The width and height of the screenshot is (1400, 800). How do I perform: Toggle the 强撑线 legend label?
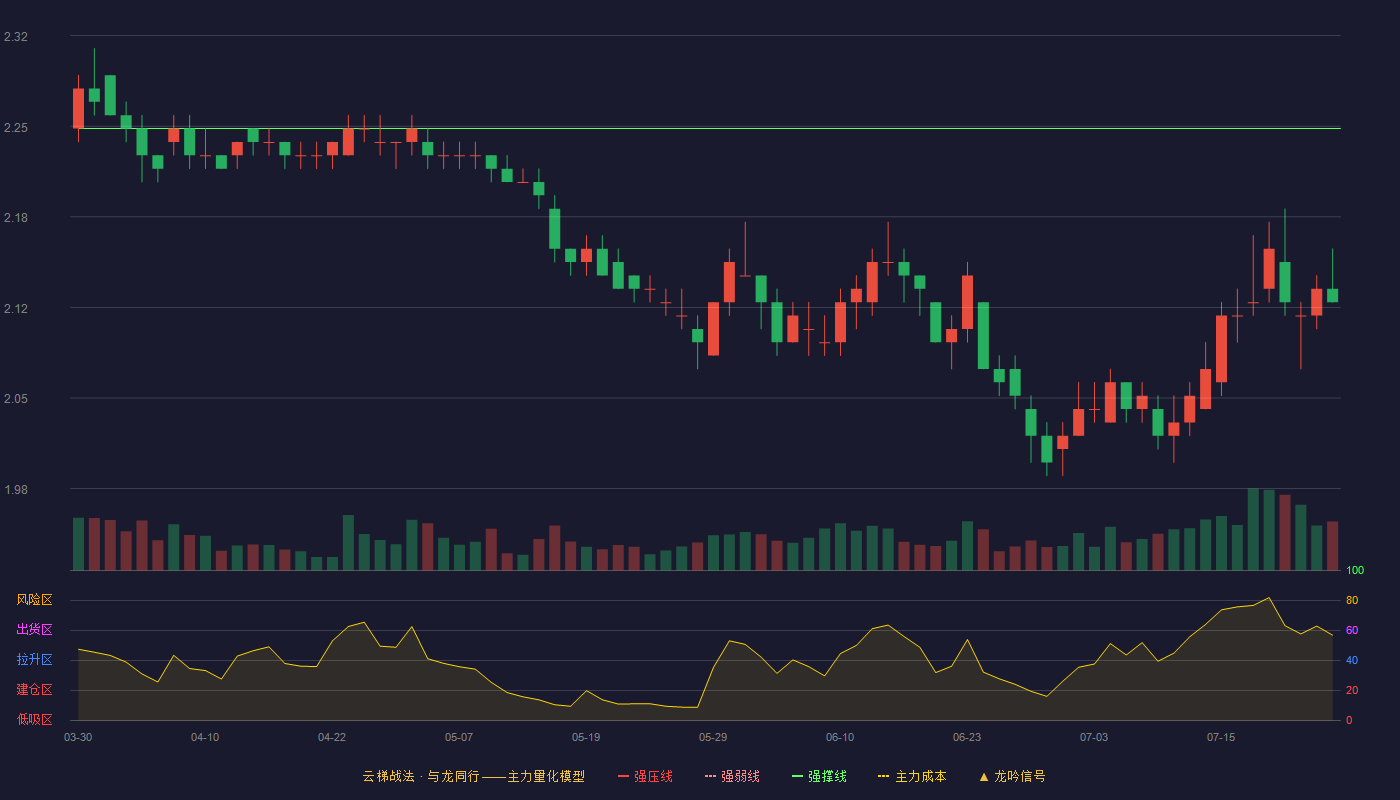[x=827, y=776]
